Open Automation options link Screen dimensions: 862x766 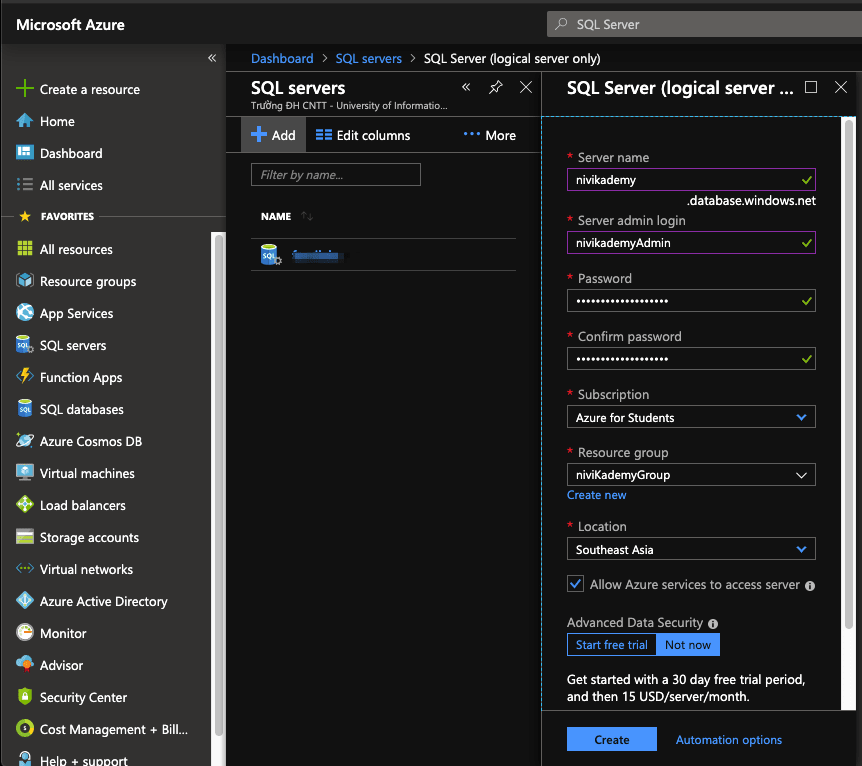click(728, 740)
